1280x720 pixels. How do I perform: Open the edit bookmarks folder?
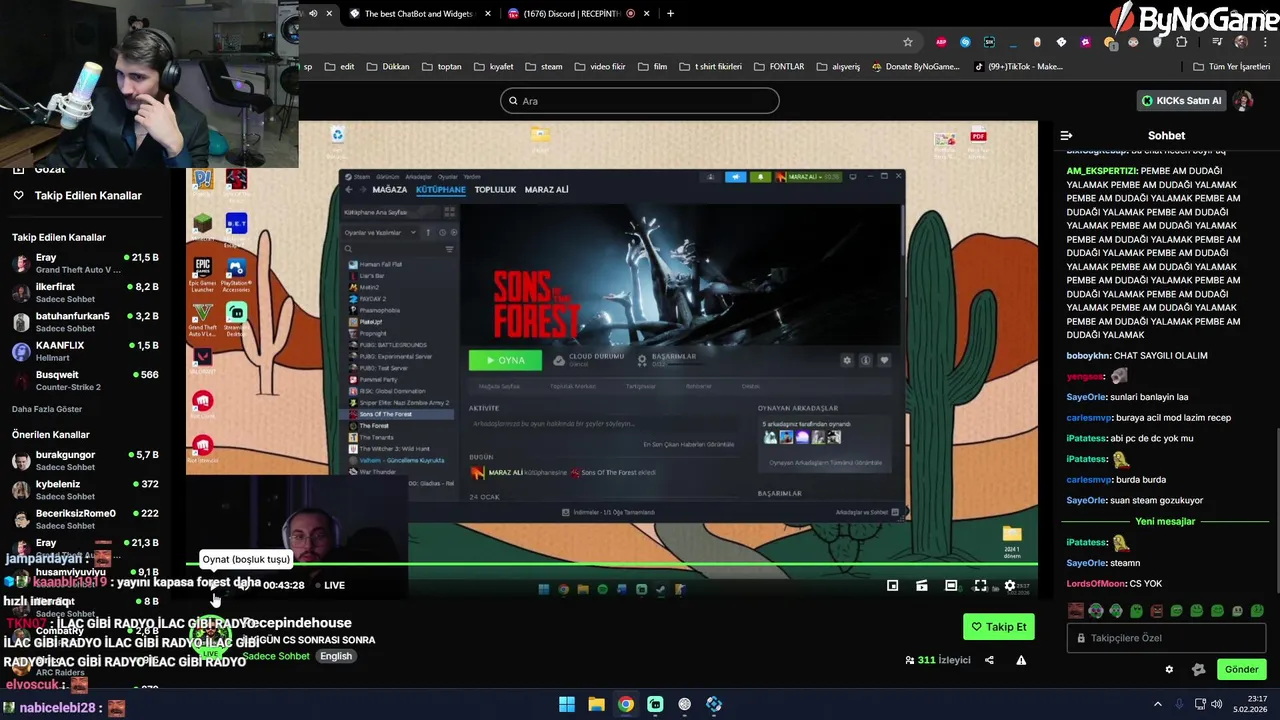[339, 67]
